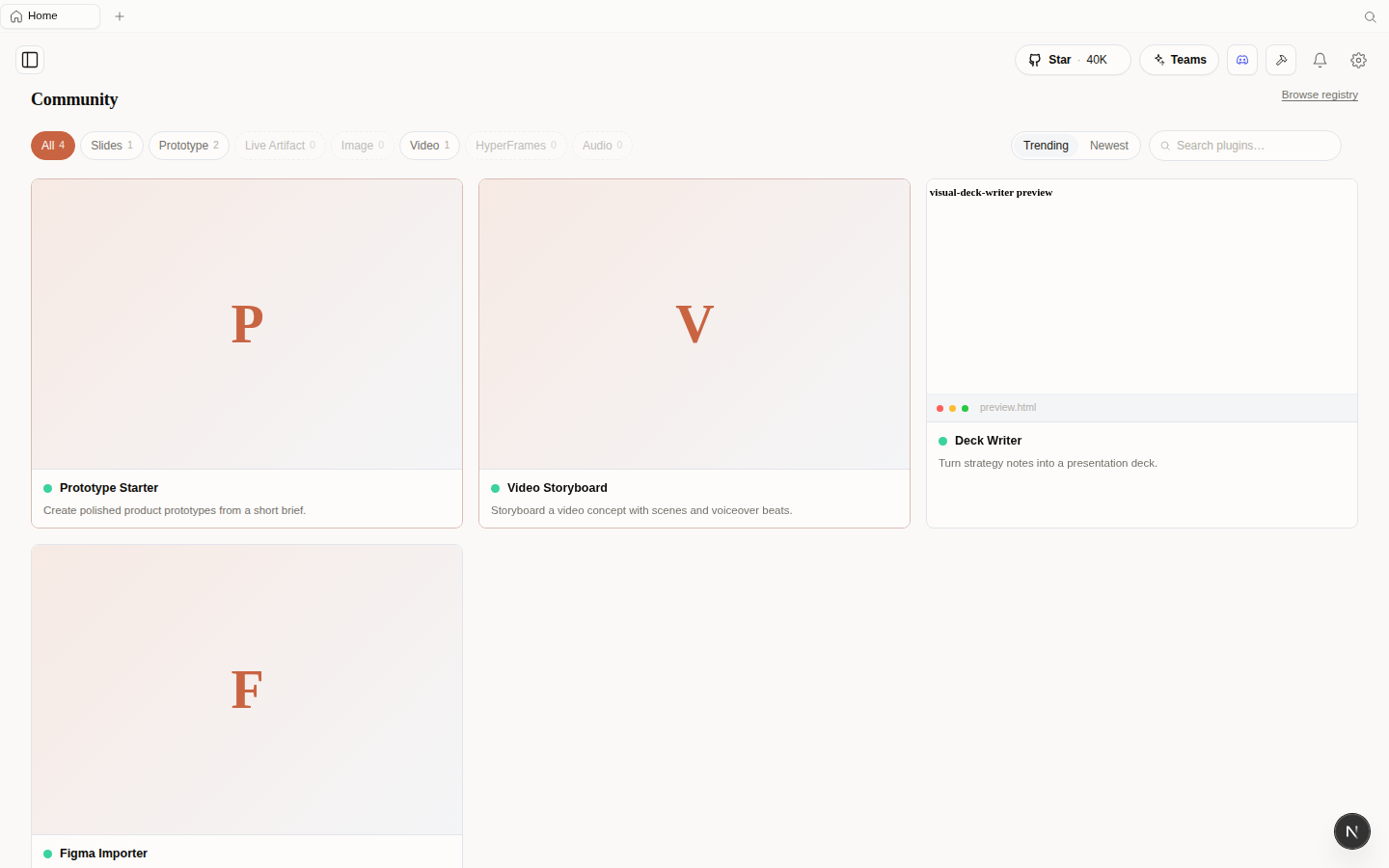The width and height of the screenshot is (1389, 868).
Task: Filter community plugins by Video
Action: coord(429,146)
